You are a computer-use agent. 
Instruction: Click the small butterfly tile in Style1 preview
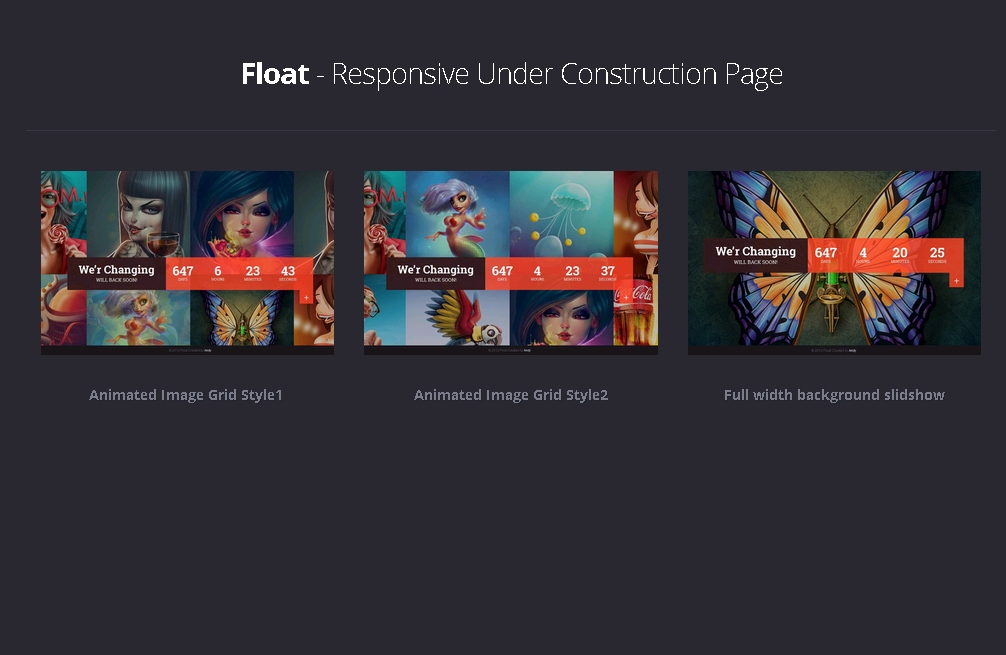(x=243, y=322)
